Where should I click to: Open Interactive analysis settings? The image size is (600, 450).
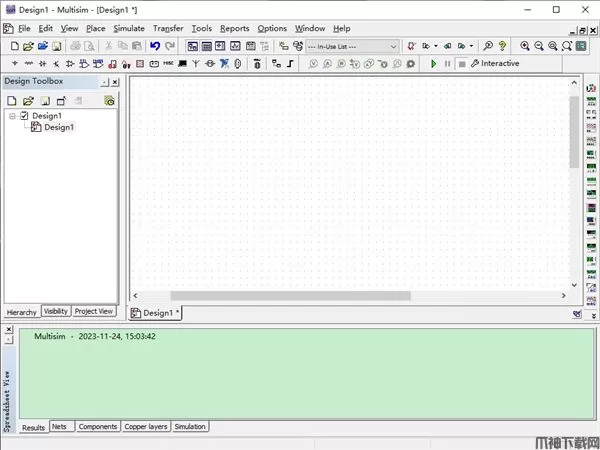click(x=495, y=64)
